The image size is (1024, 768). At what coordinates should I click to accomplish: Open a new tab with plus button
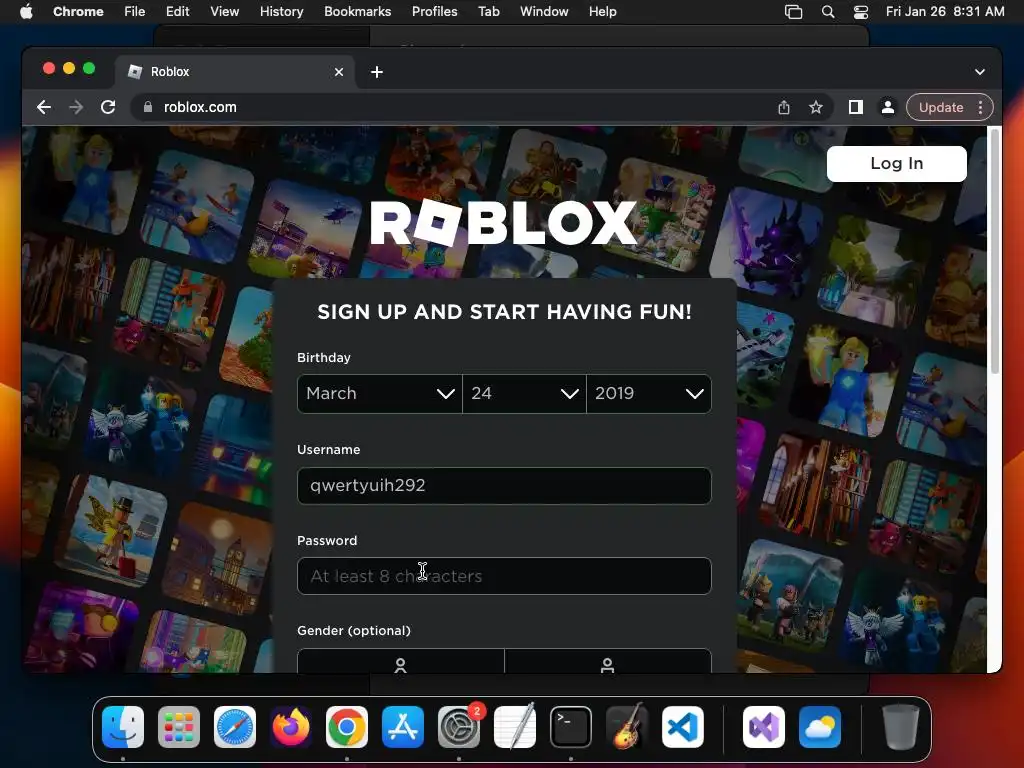coord(377,72)
